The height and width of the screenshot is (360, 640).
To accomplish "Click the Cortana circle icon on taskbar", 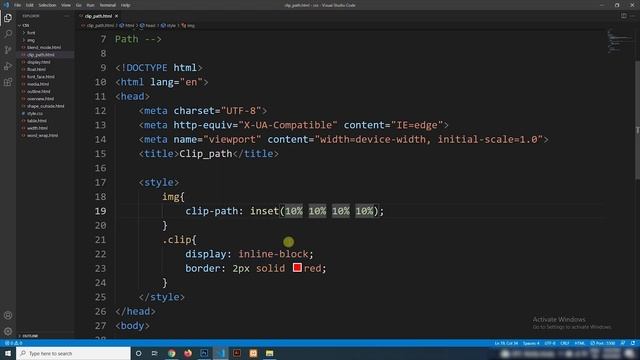I will [x=138, y=353].
